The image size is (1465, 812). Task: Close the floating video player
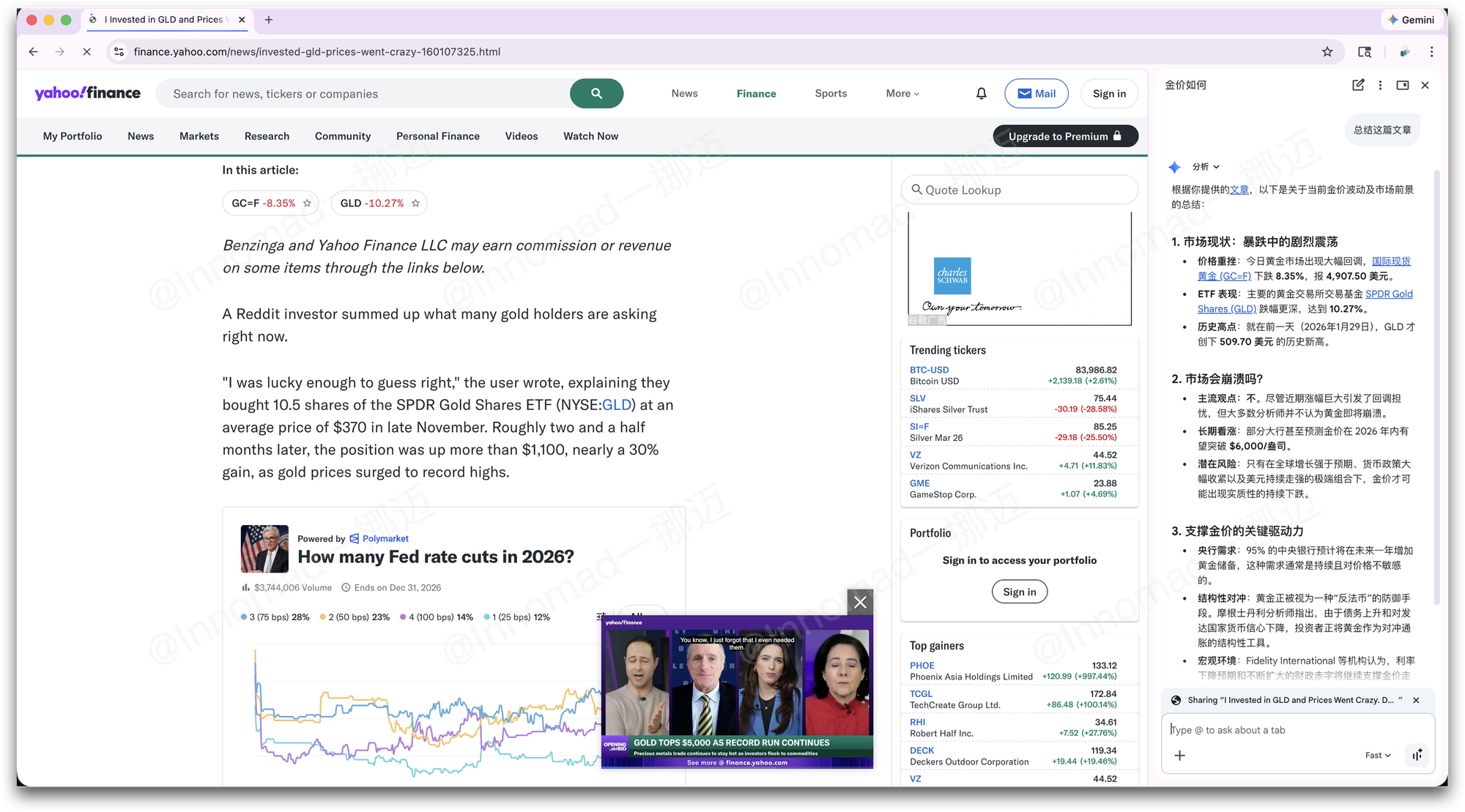pyautogui.click(x=860, y=602)
